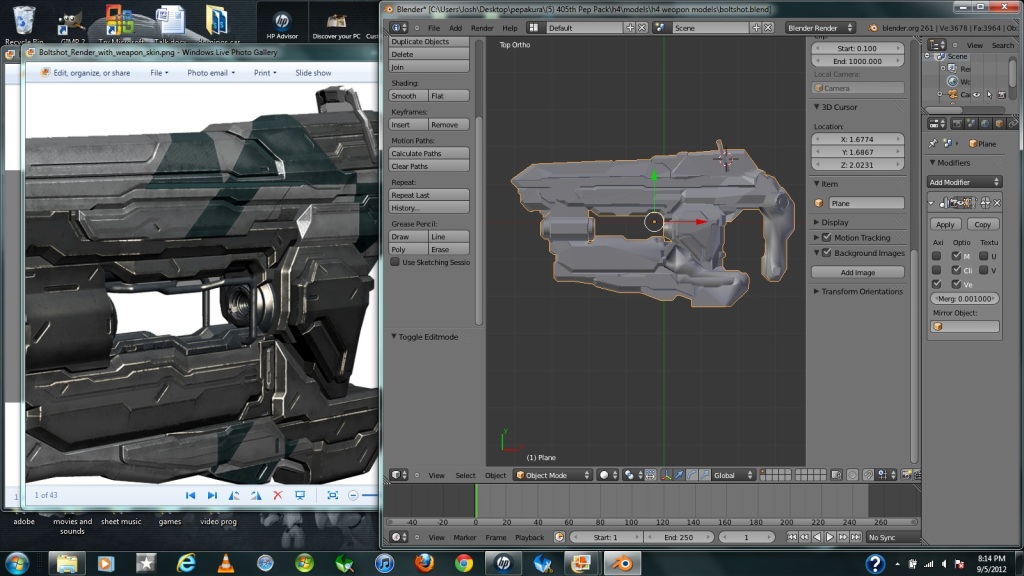The height and width of the screenshot is (576, 1024).
Task: Open the No Sync timeline dropdown
Action: tap(891, 537)
